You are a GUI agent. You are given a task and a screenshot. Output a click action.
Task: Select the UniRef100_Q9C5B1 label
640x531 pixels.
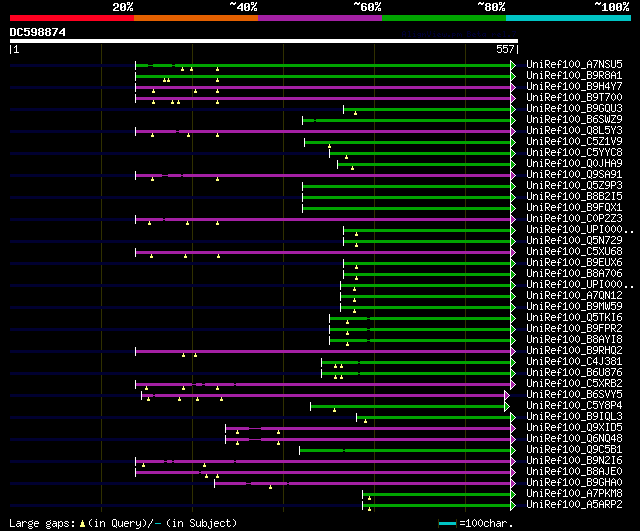pyautogui.click(x=574, y=450)
